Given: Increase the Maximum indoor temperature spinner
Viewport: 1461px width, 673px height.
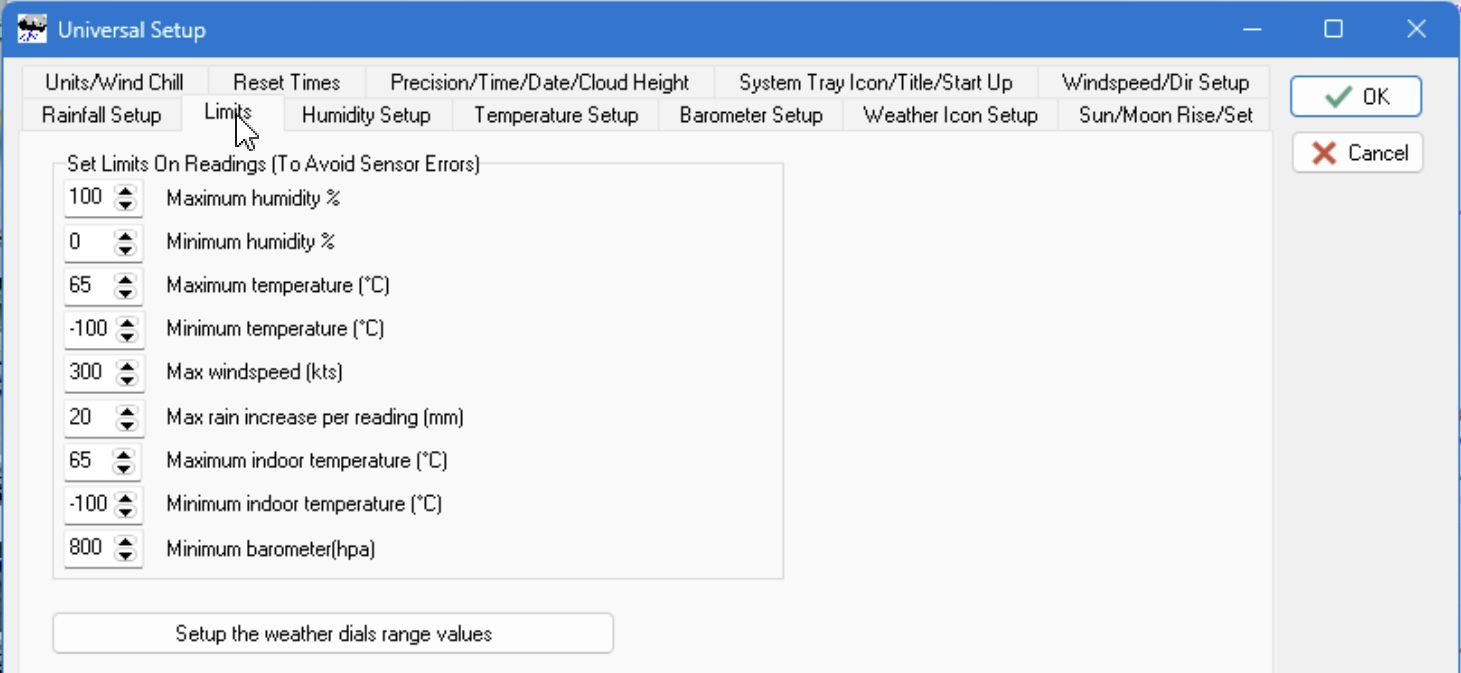Looking at the screenshot, I should point(125,454).
